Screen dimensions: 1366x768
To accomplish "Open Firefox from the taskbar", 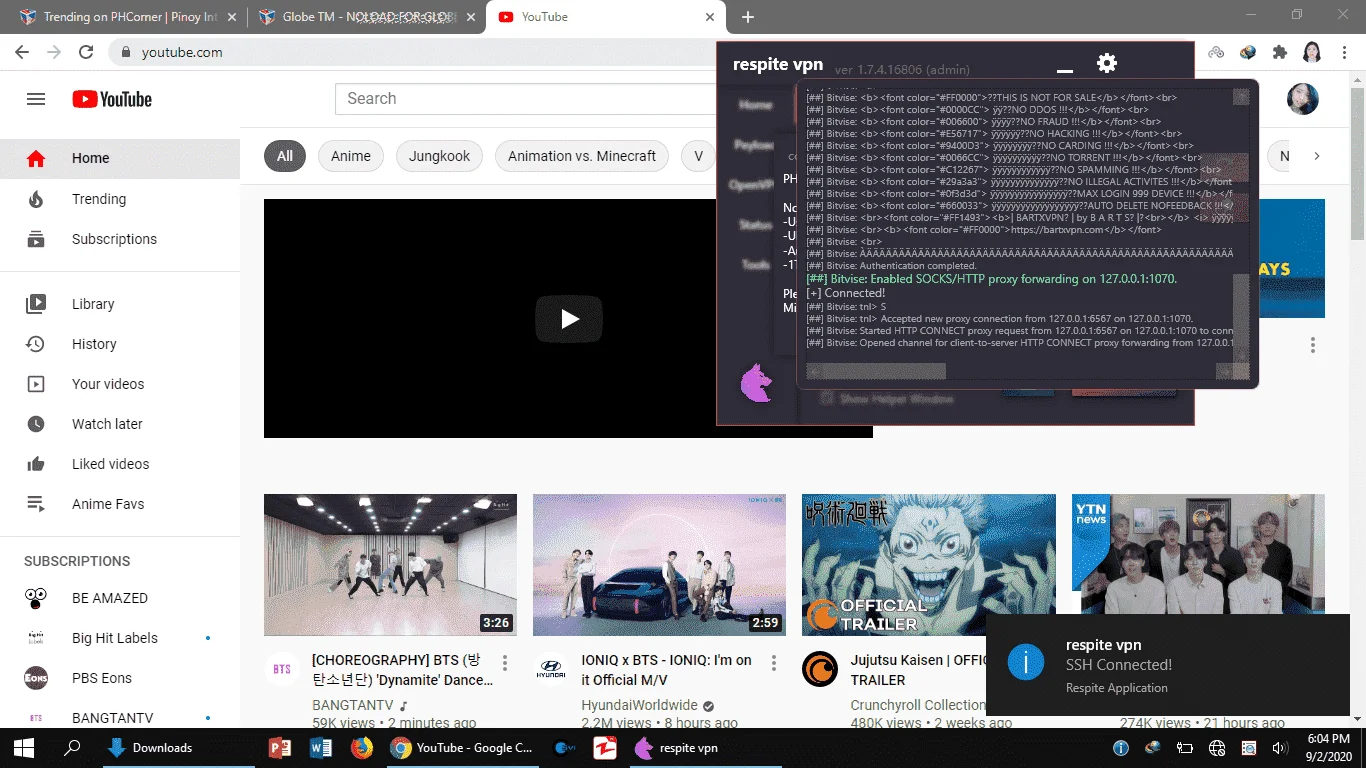I will coord(361,748).
